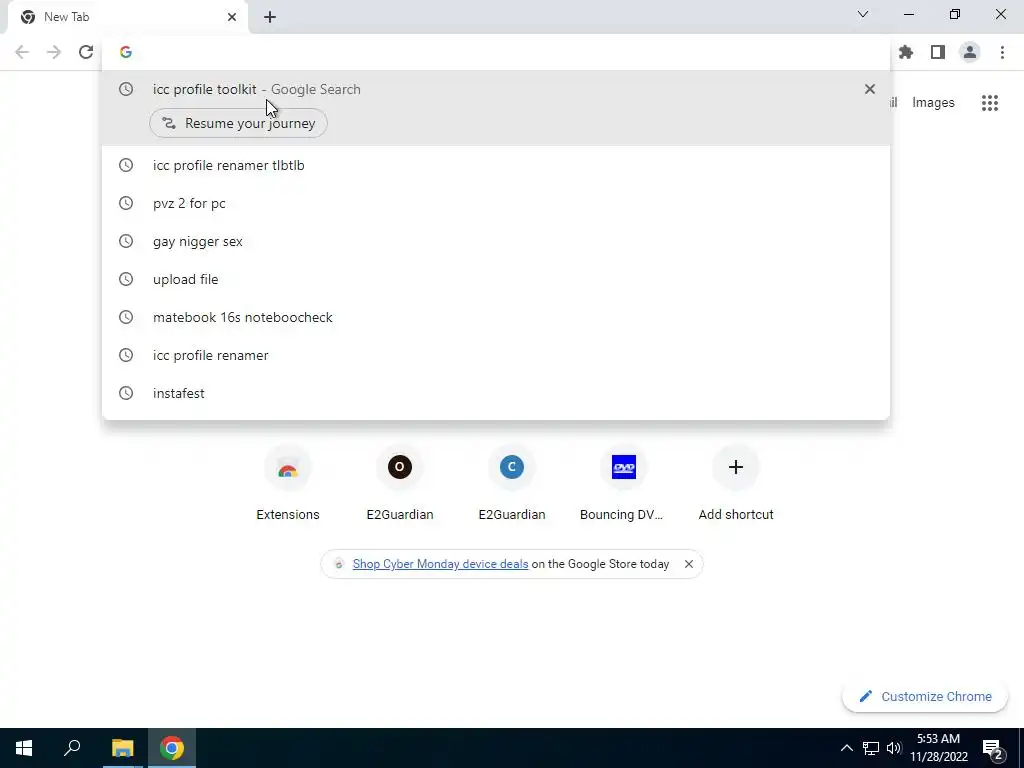Open Chrome's three-dot menu
Viewport: 1024px width, 768px height.
1002,52
